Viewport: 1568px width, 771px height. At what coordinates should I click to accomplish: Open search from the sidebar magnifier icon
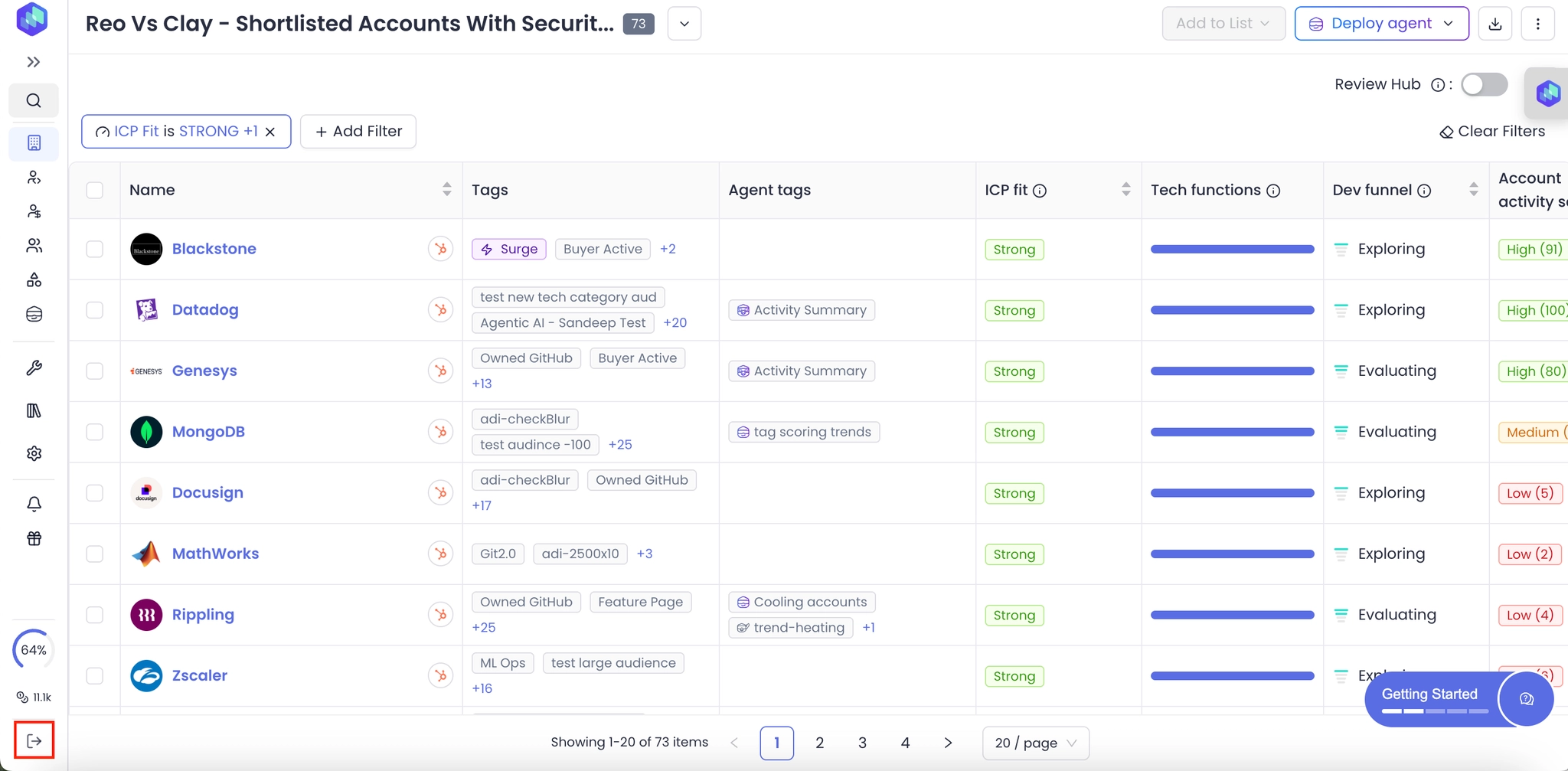click(34, 100)
